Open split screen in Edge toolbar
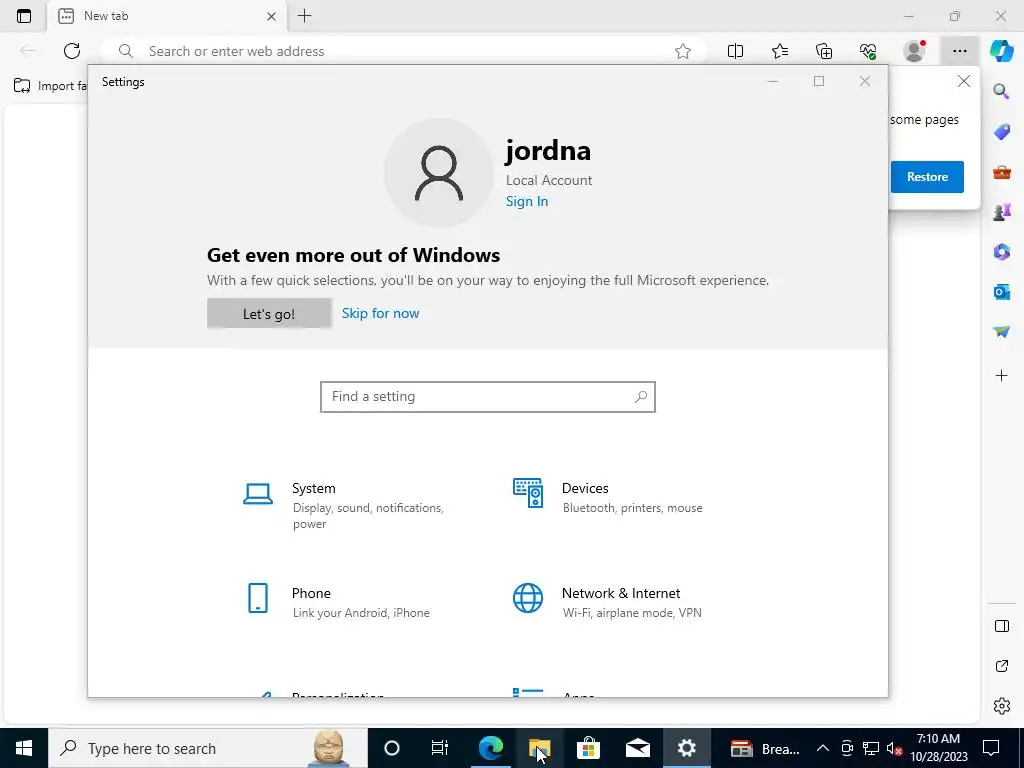This screenshot has height=768, width=1024. (x=735, y=51)
